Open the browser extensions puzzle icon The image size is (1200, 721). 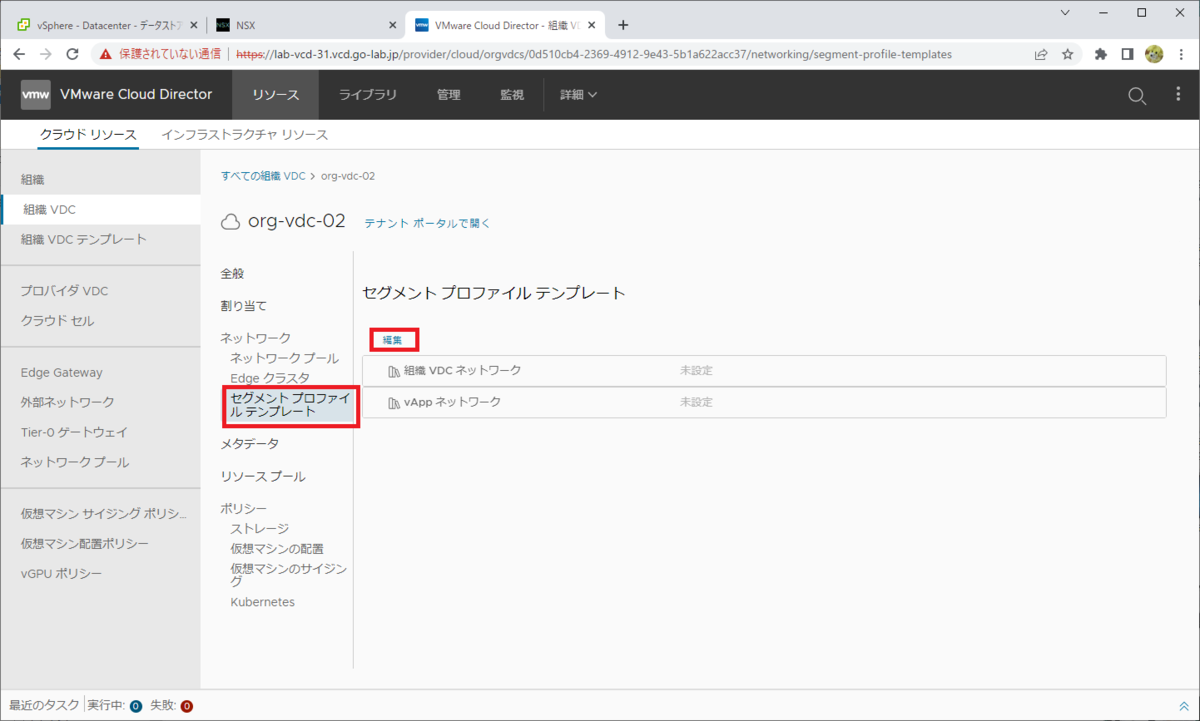(x=1101, y=54)
